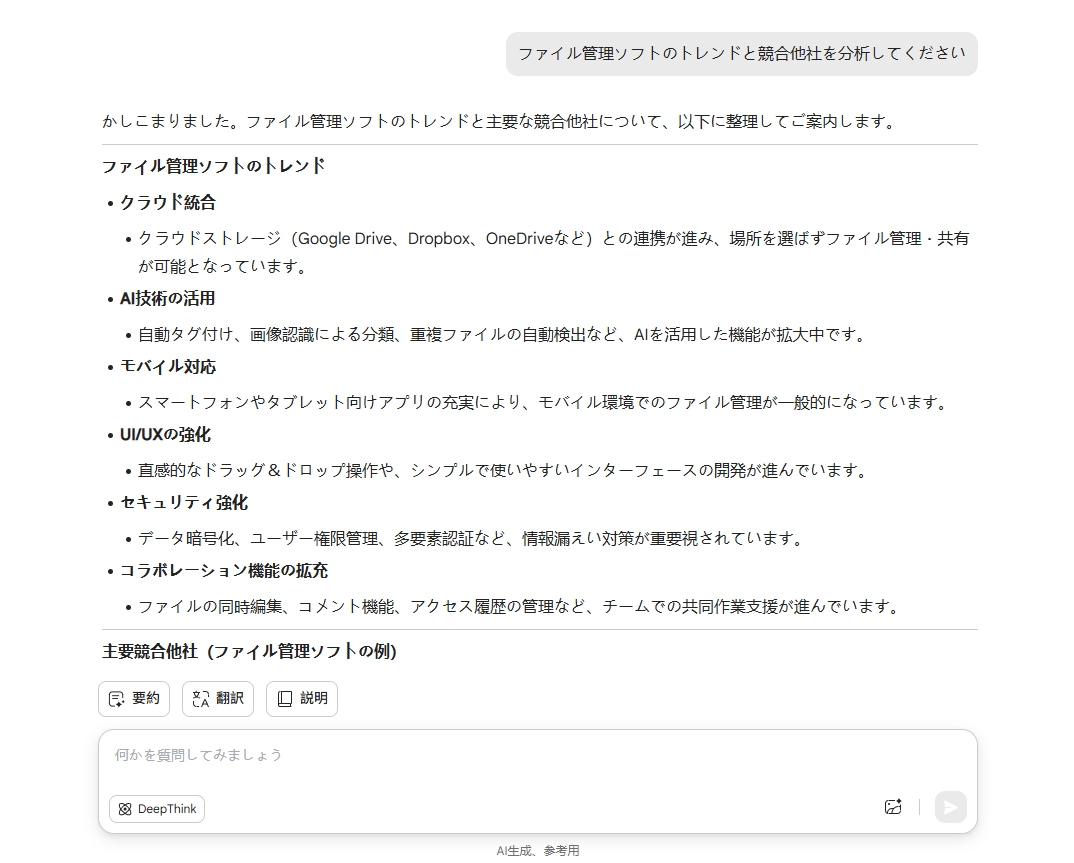
Task: Click the AI生成、参考用 disclaimer text
Action: [x=538, y=851]
